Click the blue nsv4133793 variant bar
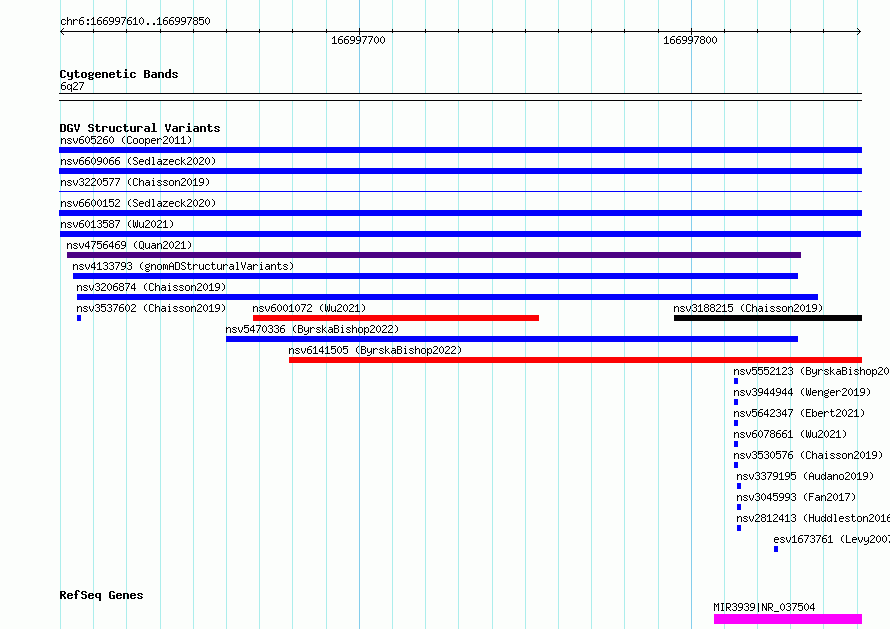Viewport: 890px width, 629px height. pos(435,276)
